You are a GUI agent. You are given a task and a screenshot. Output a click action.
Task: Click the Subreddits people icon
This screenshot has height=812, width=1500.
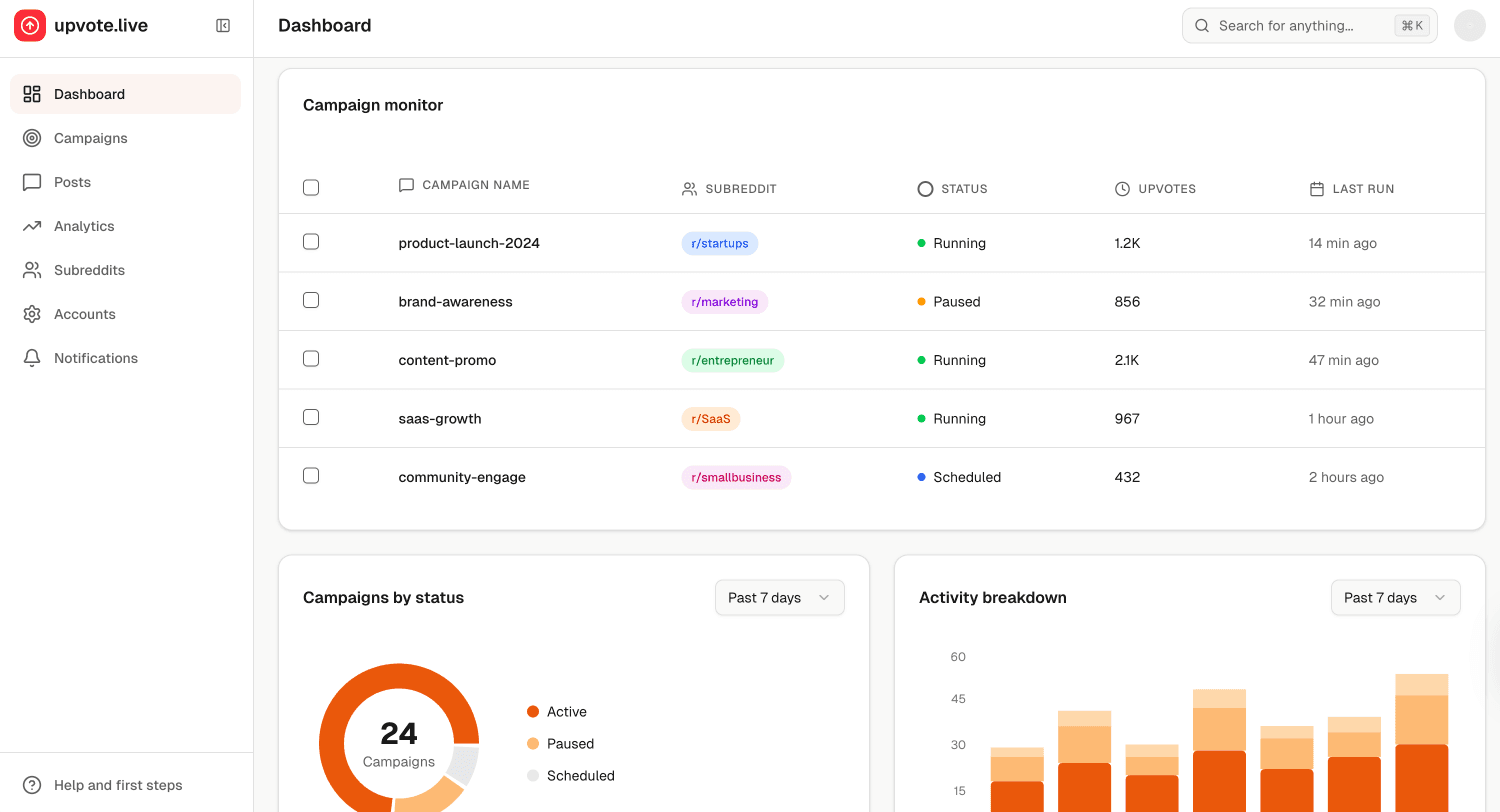pos(31,270)
